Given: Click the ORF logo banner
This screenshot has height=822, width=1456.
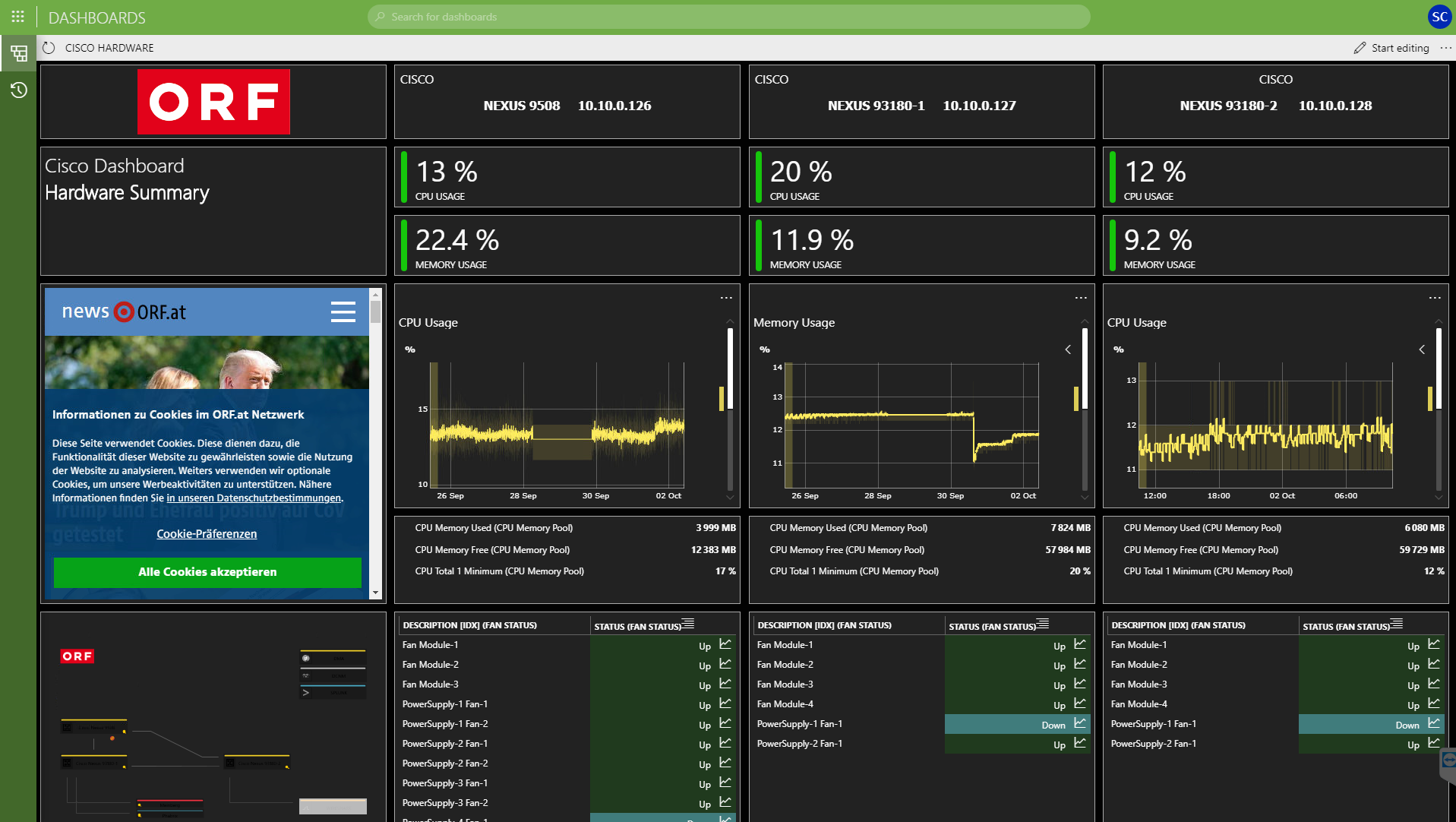Looking at the screenshot, I should tap(213, 102).
